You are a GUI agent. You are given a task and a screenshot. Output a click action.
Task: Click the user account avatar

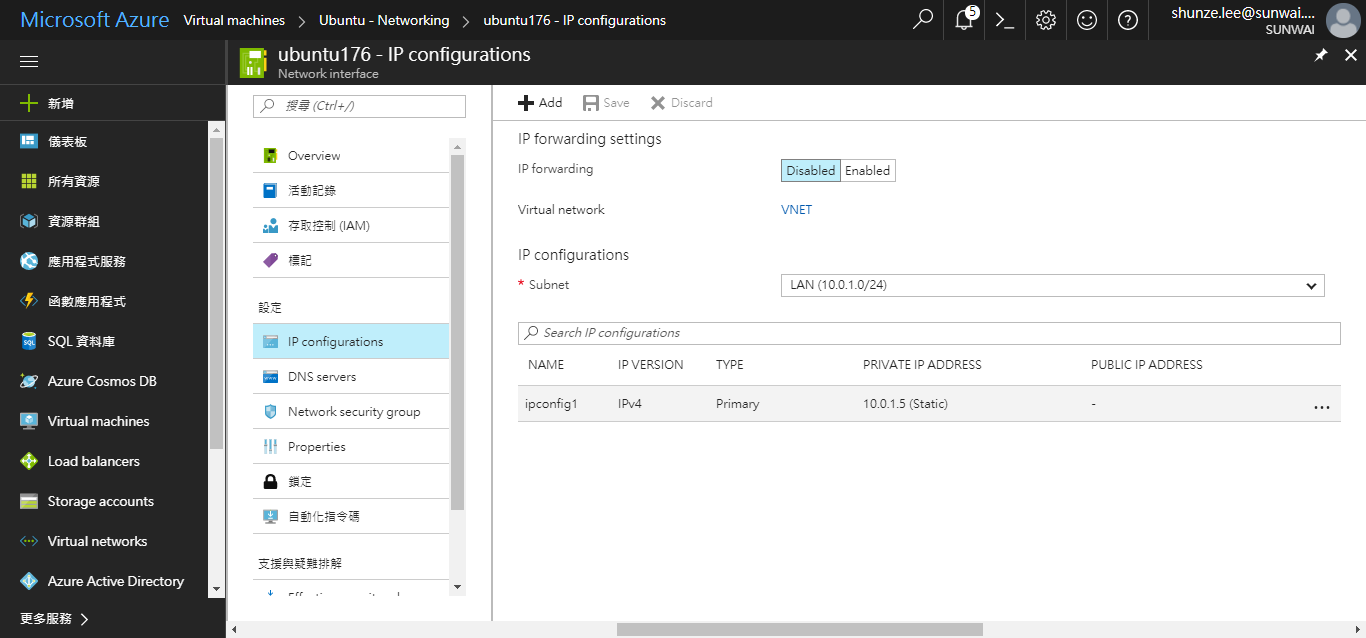1342,20
